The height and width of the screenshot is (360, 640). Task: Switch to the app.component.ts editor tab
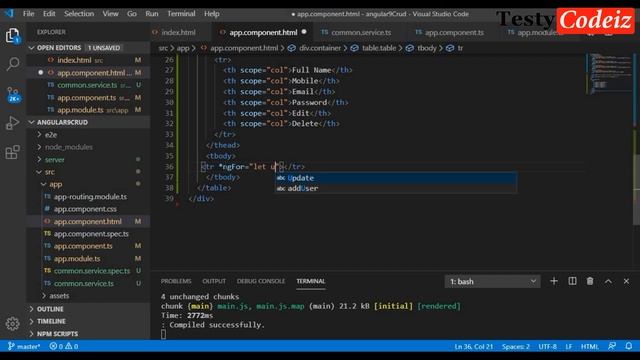tap(454, 32)
